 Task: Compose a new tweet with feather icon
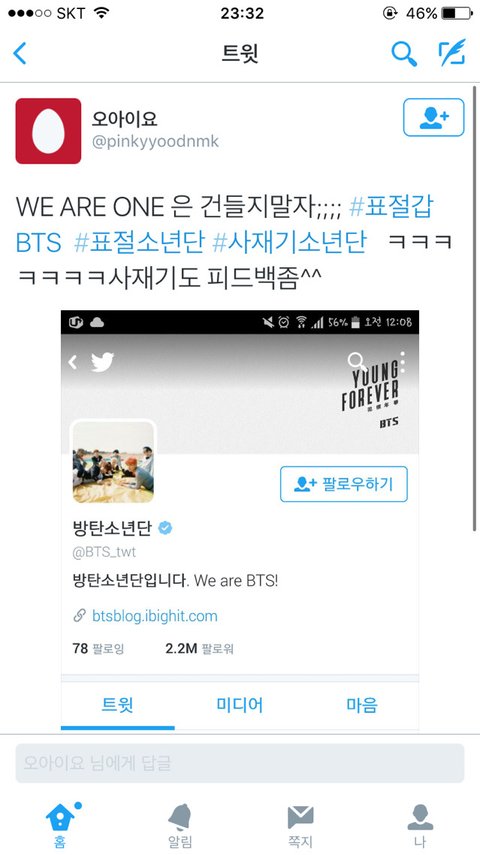click(x=452, y=53)
